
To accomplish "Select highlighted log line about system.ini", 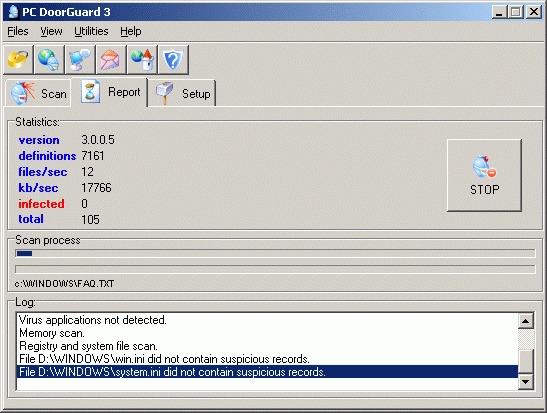I will (267, 372).
